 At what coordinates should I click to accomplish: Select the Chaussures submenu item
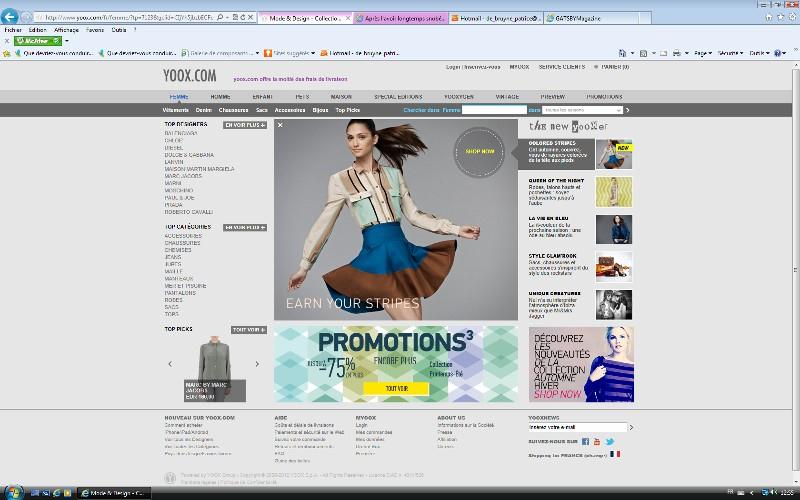click(x=233, y=110)
